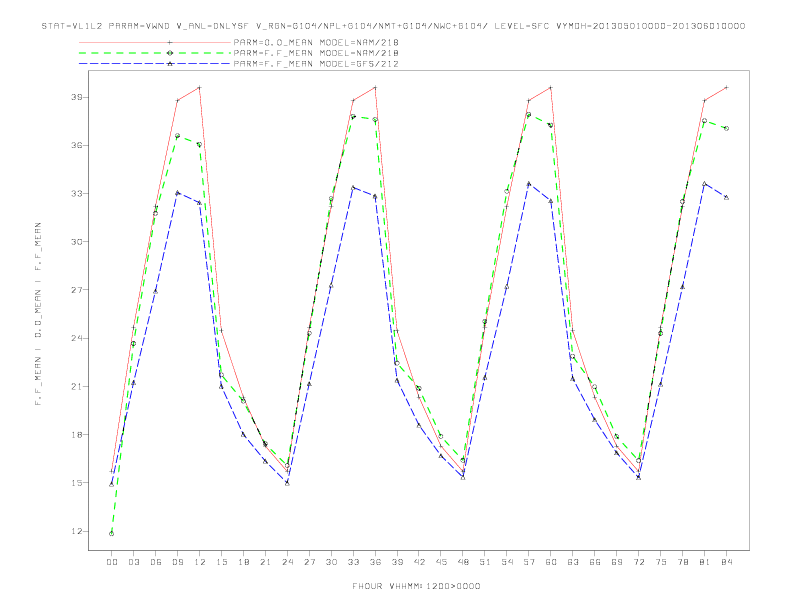The height and width of the screenshot is (612, 792).
Task: Click x-axis tick label 30
Action: coord(331,562)
